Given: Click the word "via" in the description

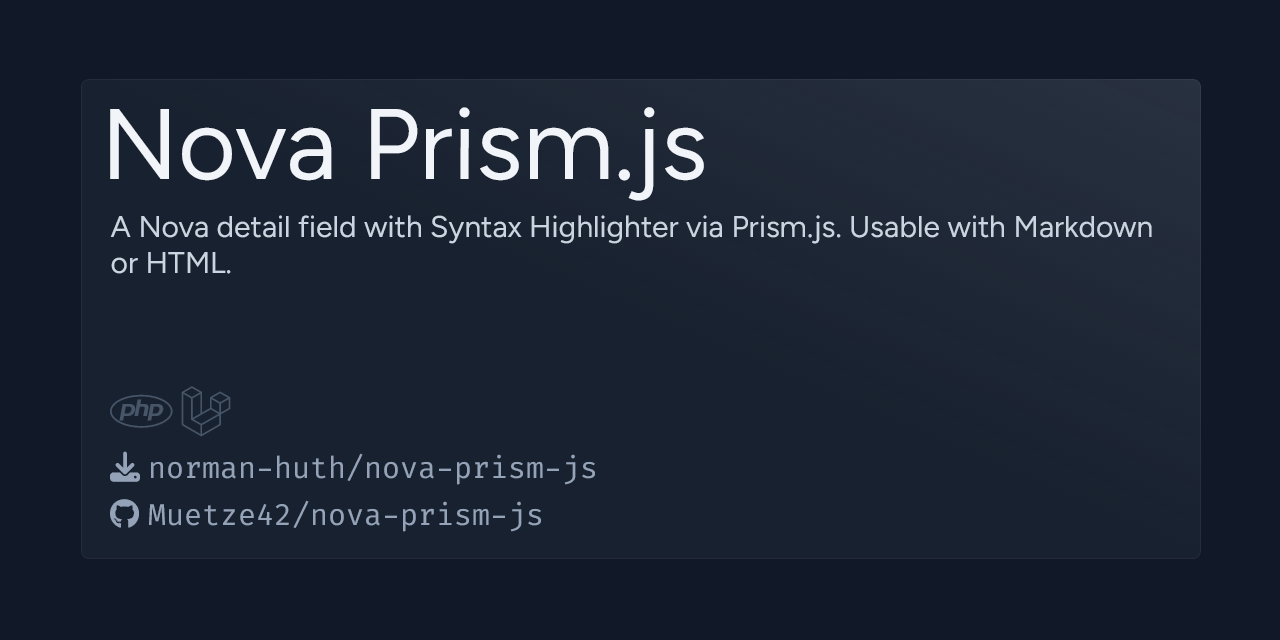Looking at the screenshot, I should [705, 227].
